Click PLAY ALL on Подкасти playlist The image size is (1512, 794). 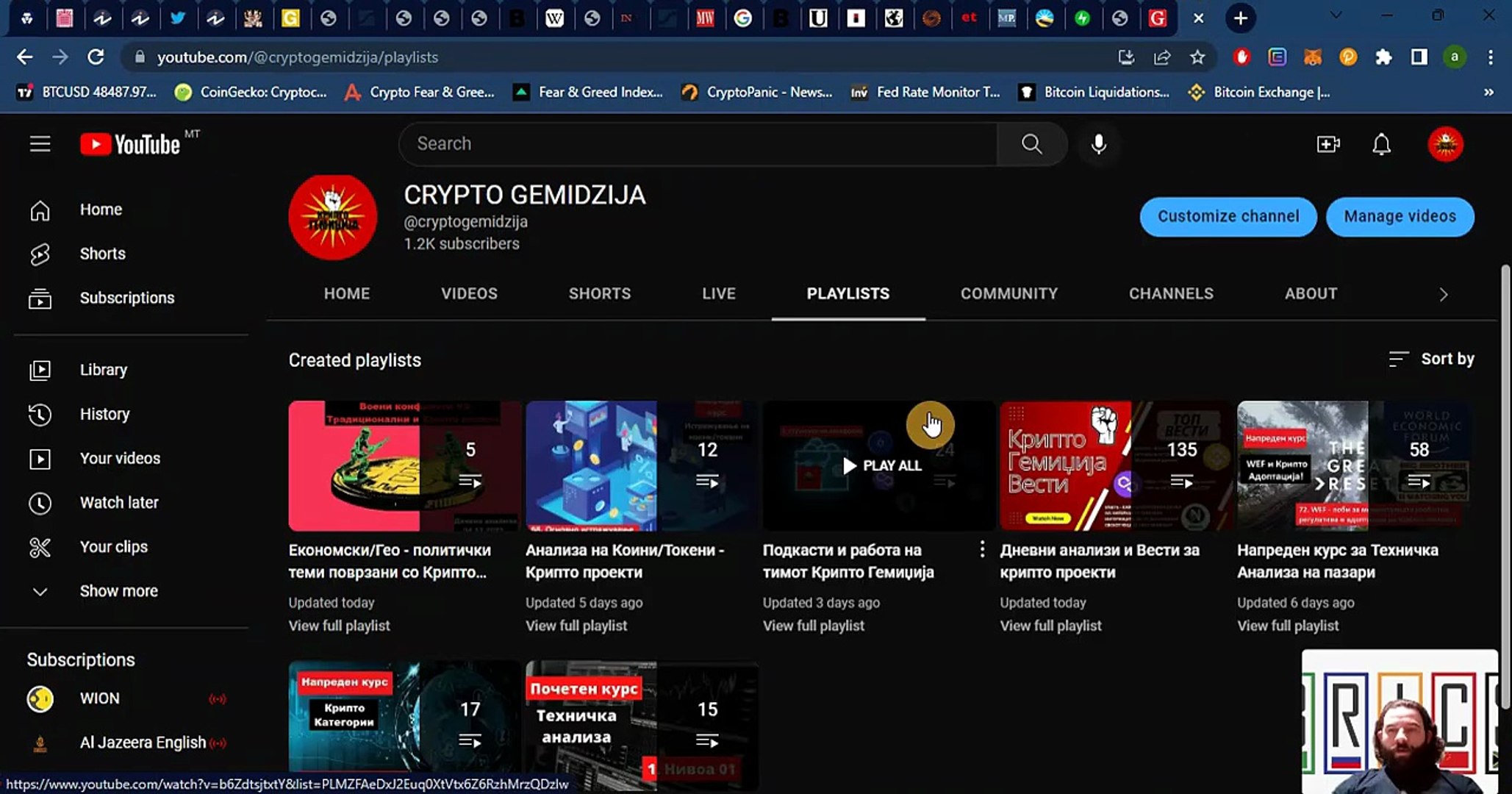[x=881, y=465]
